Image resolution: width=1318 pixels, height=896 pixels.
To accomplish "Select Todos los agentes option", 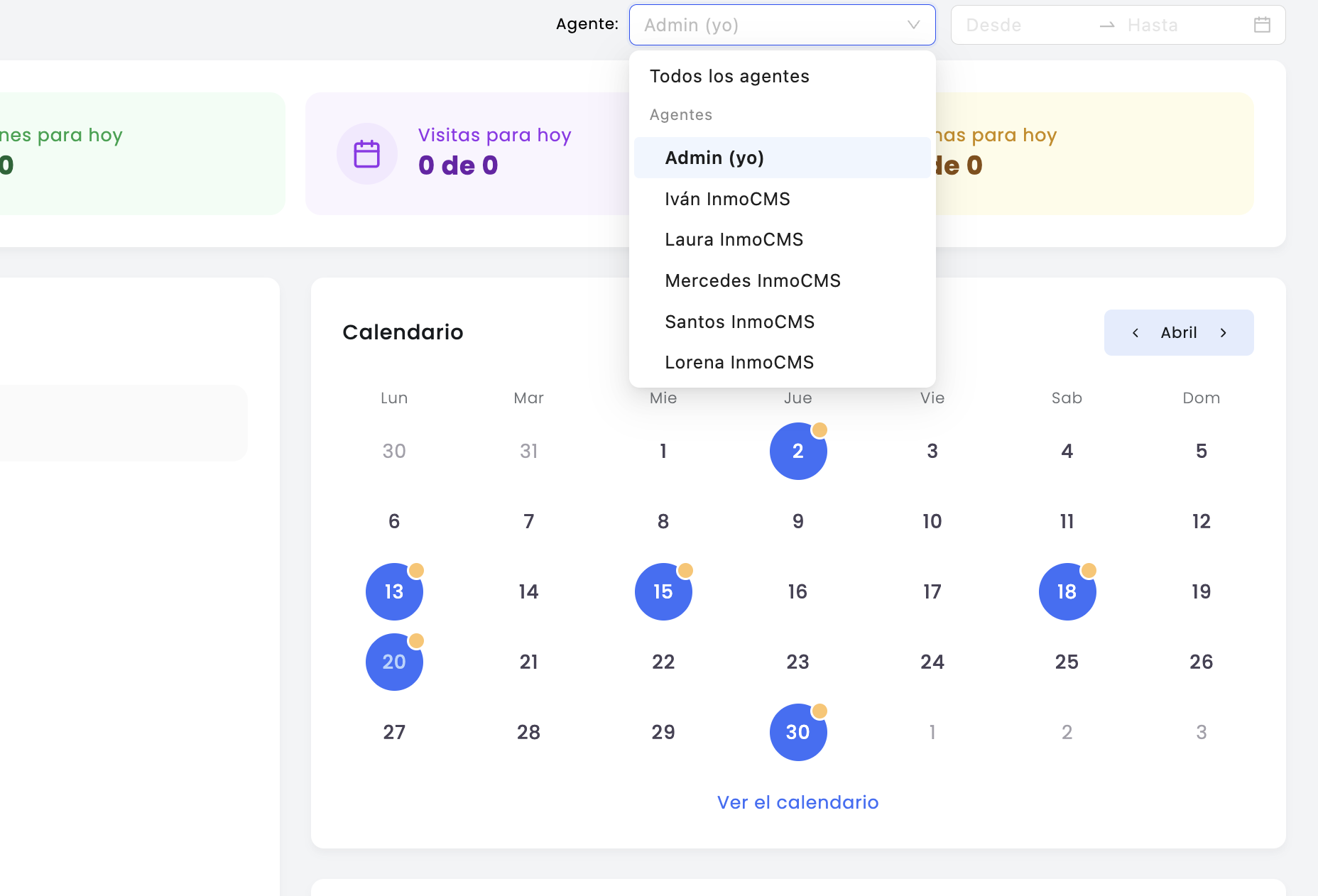I will (782, 76).
